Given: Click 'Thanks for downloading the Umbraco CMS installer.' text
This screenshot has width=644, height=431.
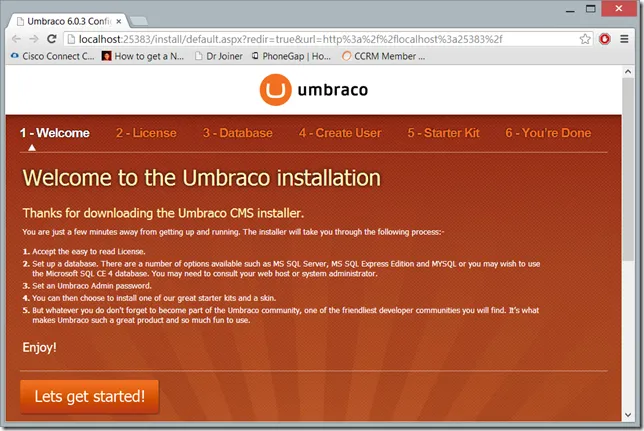Looking at the screenshot, I should click(x=163, y=213).
